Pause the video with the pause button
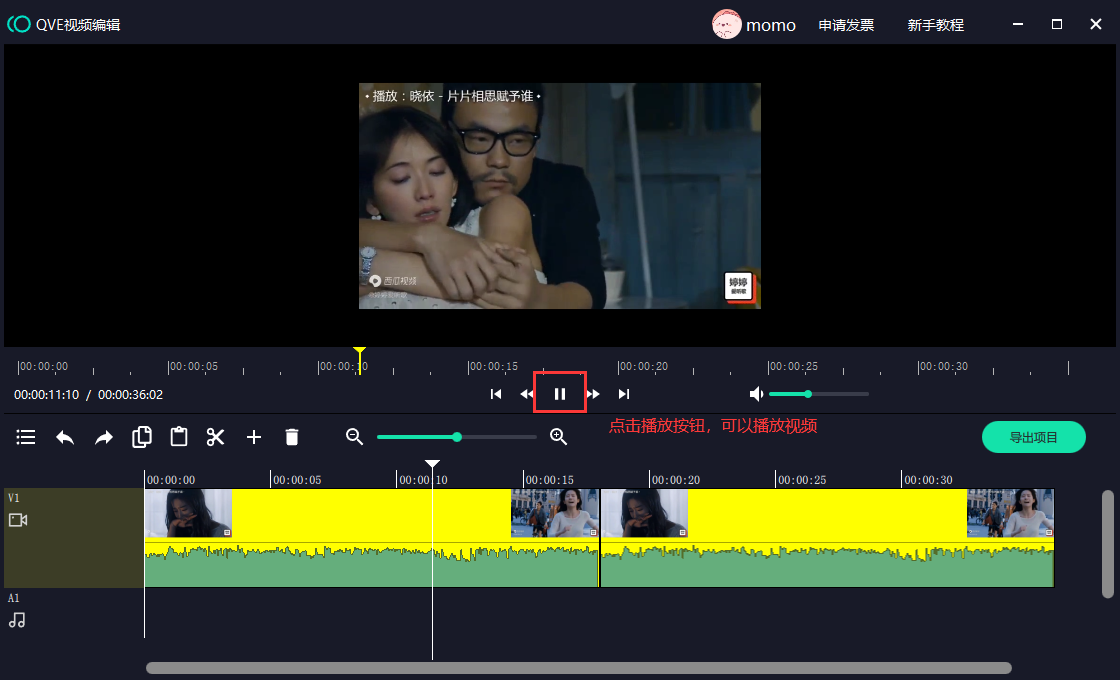The width and height of the screenshot is (1120, 680). point(560,394)
